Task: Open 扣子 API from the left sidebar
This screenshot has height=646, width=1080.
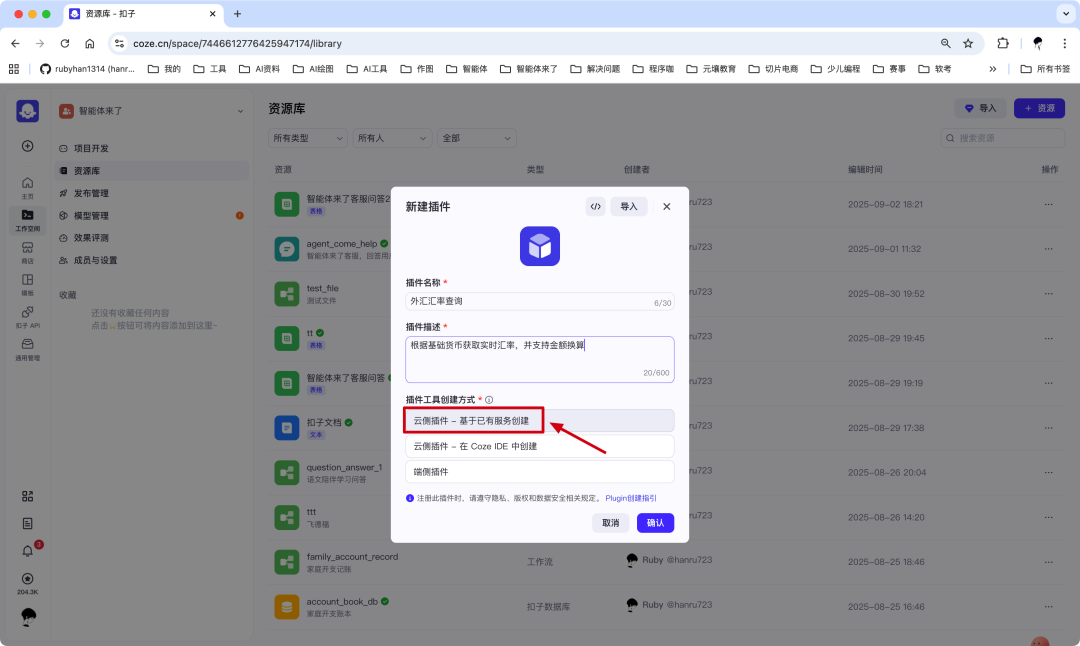Action: pos(27,318)
